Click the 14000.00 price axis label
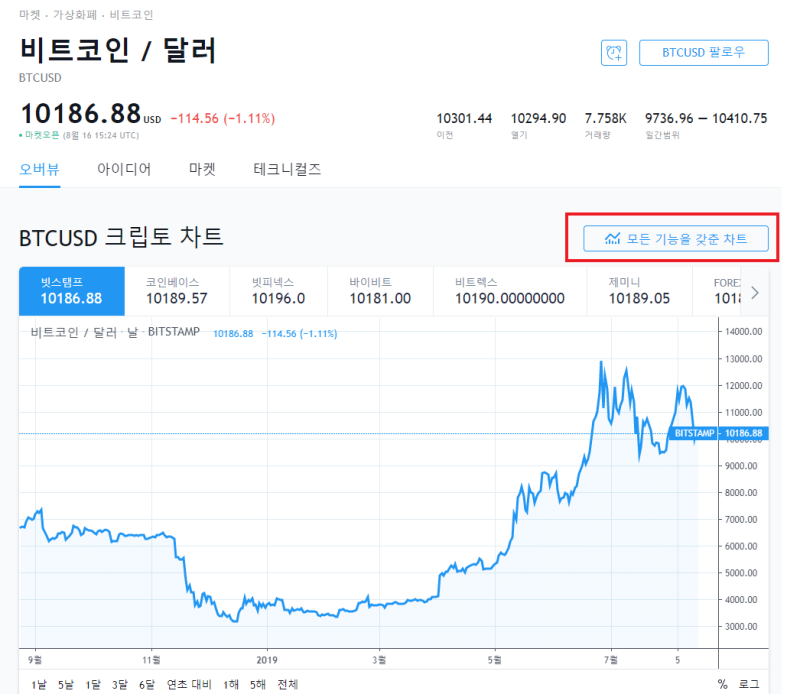The width and height of the screenshot is (800, 694). click(743, 332)
